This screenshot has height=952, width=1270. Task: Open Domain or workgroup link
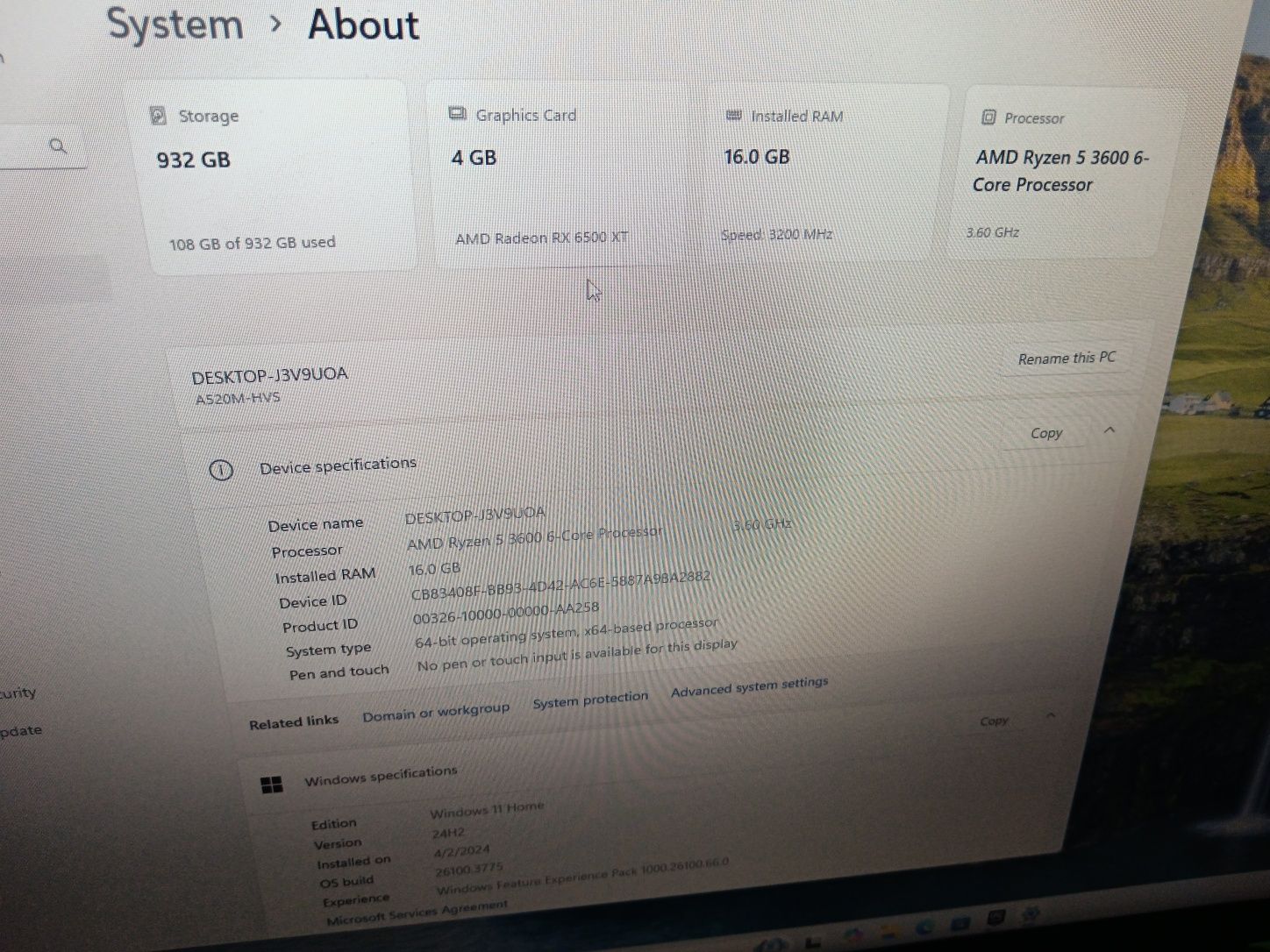[x=436, y=711]
